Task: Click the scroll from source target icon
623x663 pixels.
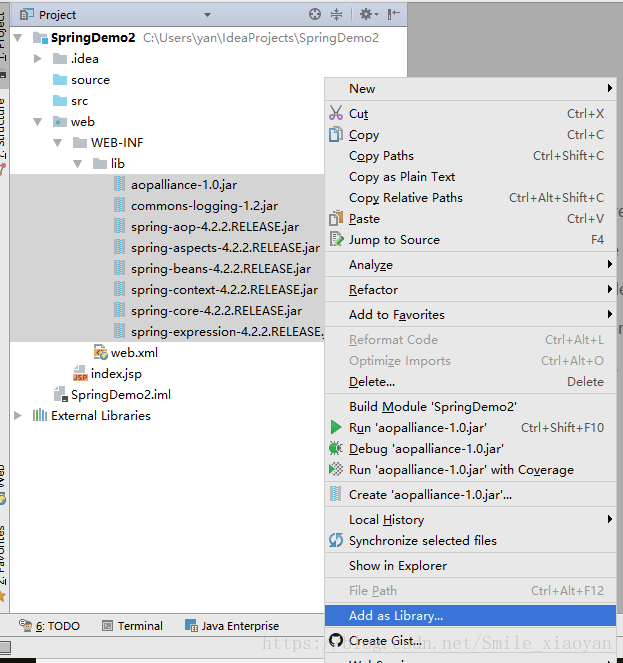Action: click(315, 14)
